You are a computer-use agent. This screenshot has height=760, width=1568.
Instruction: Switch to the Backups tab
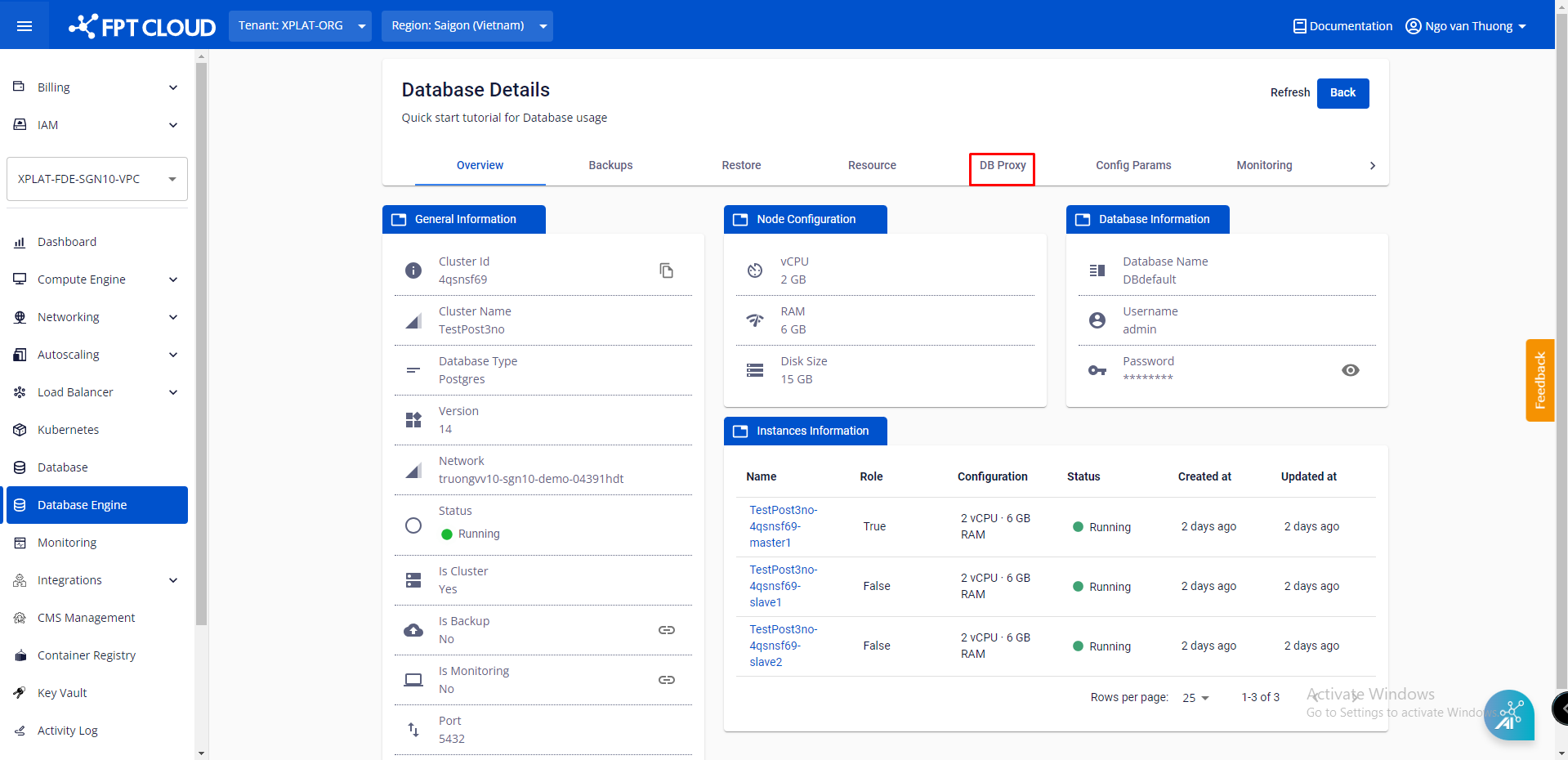610,165
